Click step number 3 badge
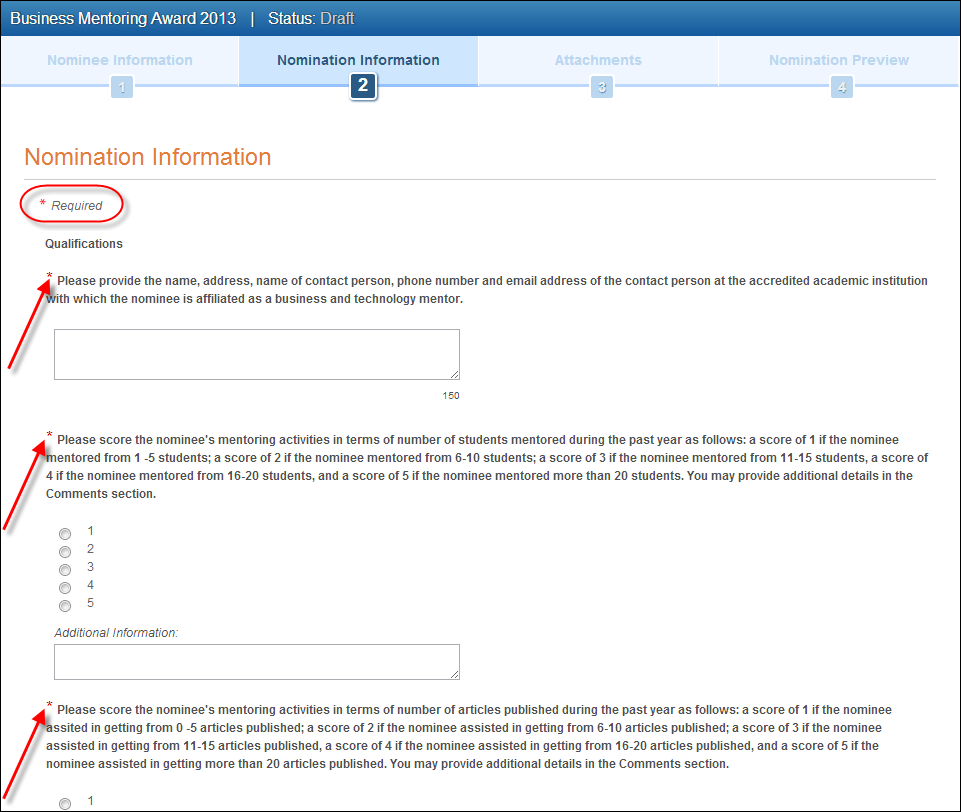The height and width of the screenshot is (812, 961). [602, 87]
